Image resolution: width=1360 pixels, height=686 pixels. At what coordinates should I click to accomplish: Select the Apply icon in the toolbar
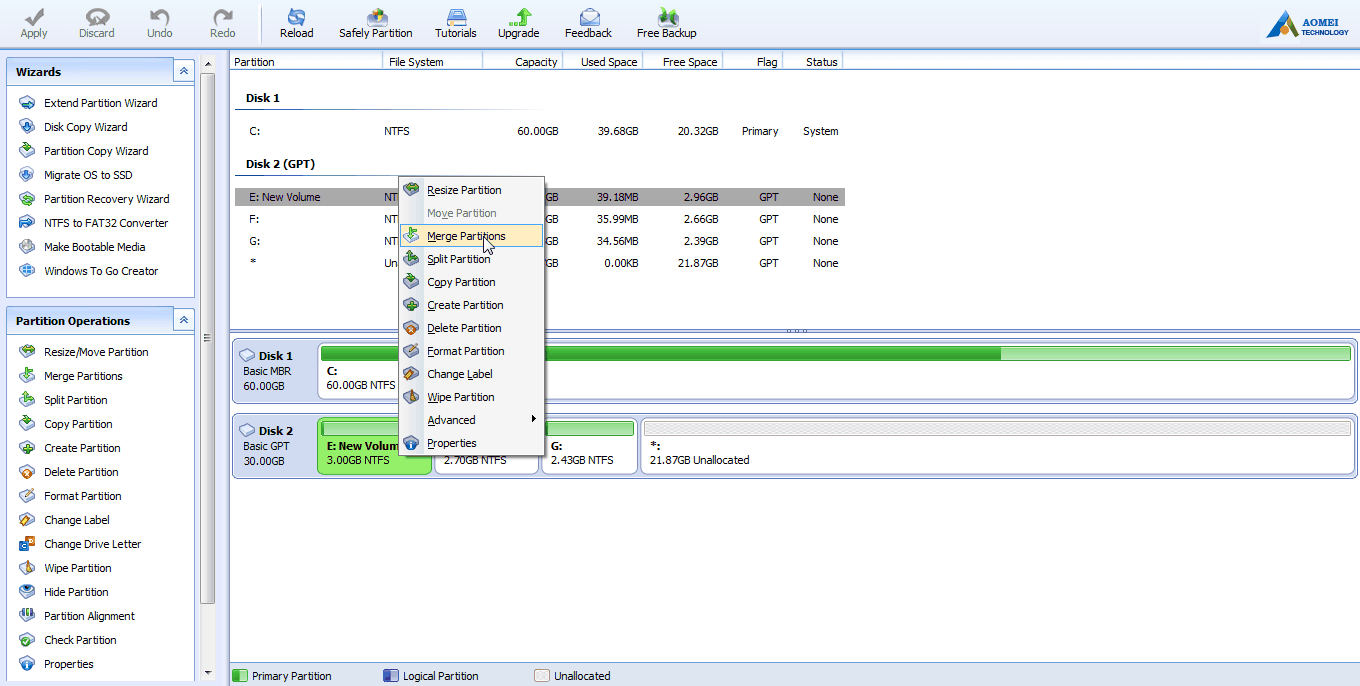pyautogui.click(x=33, y=22)
